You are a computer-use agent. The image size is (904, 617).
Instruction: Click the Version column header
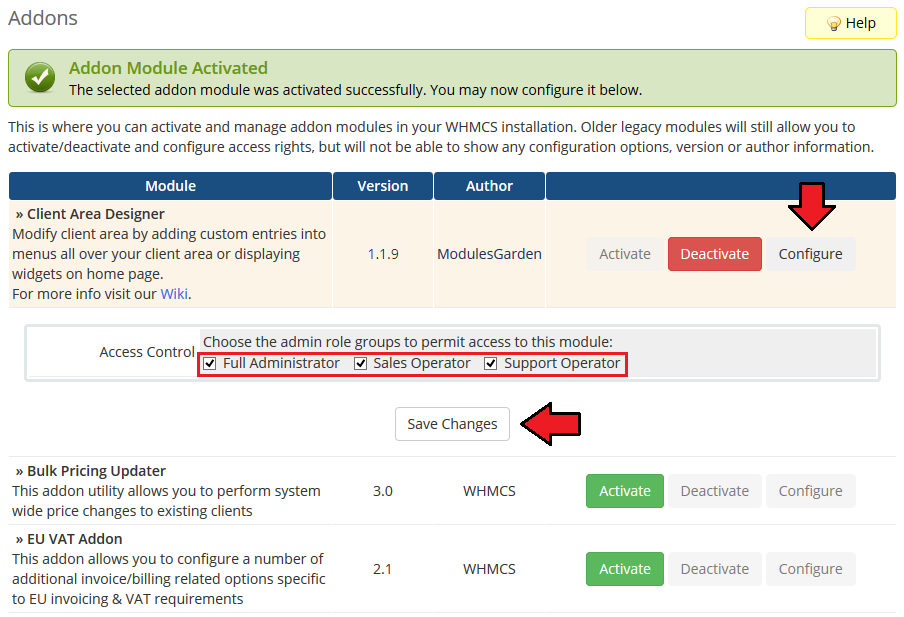point(382,186)
